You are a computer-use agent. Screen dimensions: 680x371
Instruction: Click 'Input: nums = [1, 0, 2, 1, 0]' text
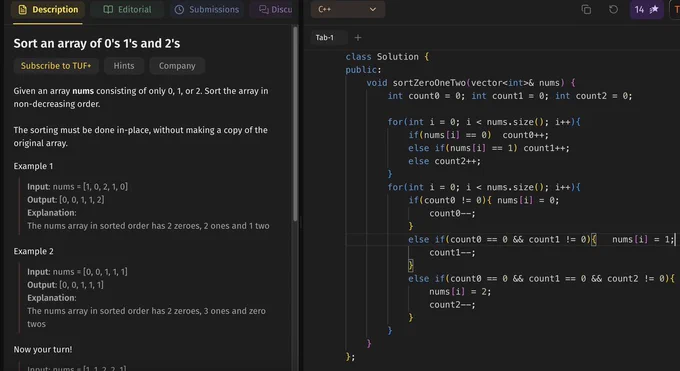[x=78, y=187]
